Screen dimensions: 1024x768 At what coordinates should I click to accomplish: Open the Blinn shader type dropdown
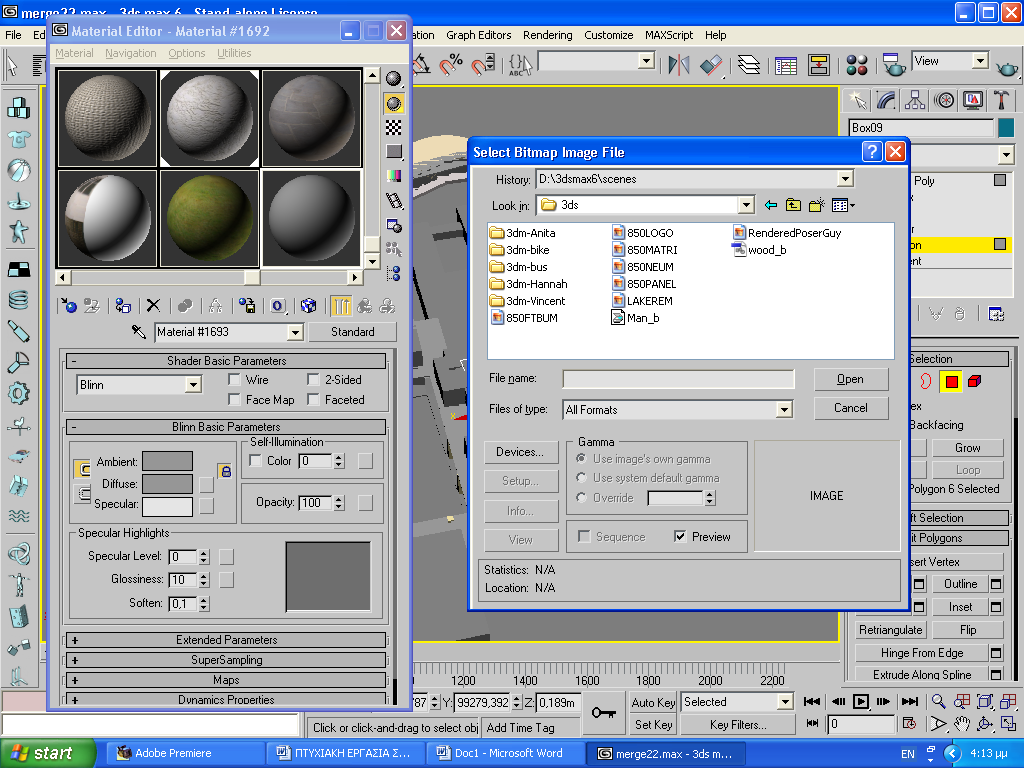click(x=193, y=385)
